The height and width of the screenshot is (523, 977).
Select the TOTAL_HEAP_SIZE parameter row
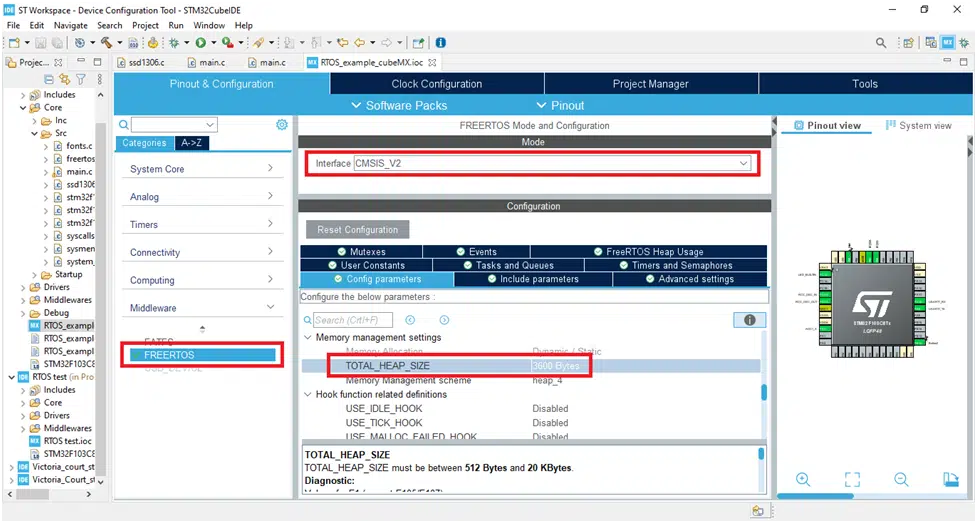click(x=531, y=366)
